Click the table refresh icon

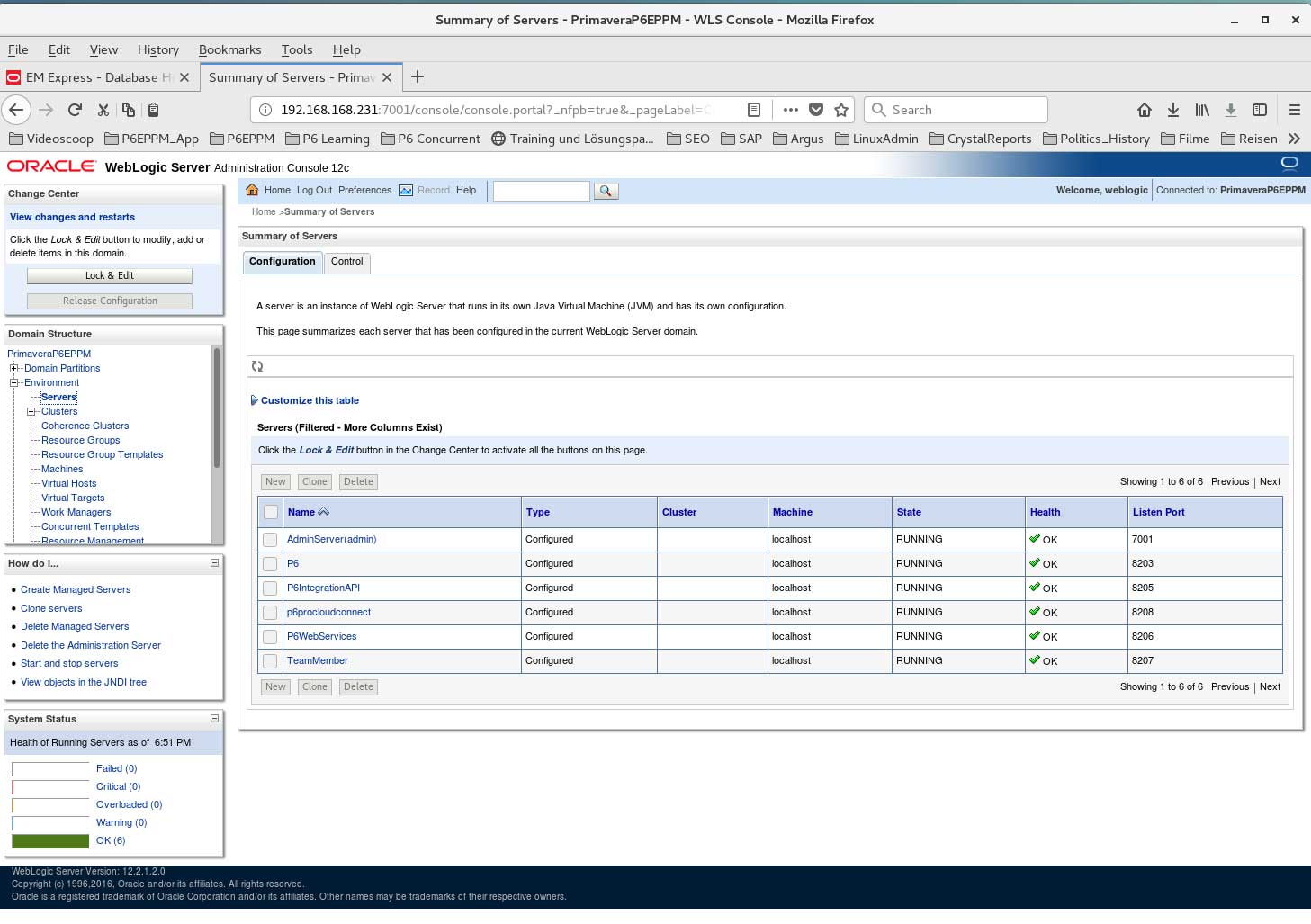257,366
